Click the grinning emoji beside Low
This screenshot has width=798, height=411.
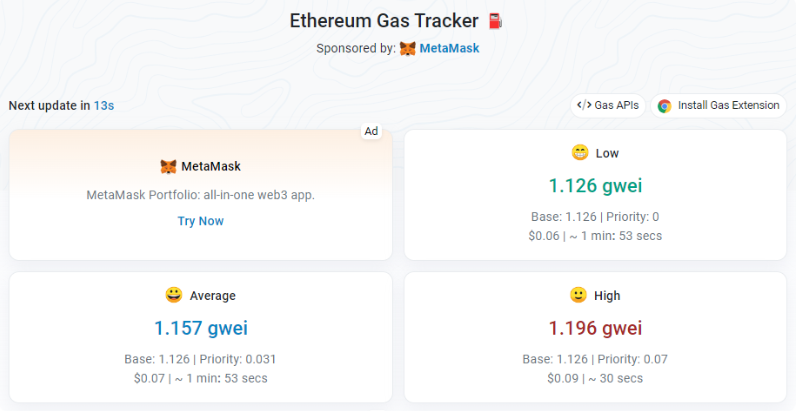(579, 153)
